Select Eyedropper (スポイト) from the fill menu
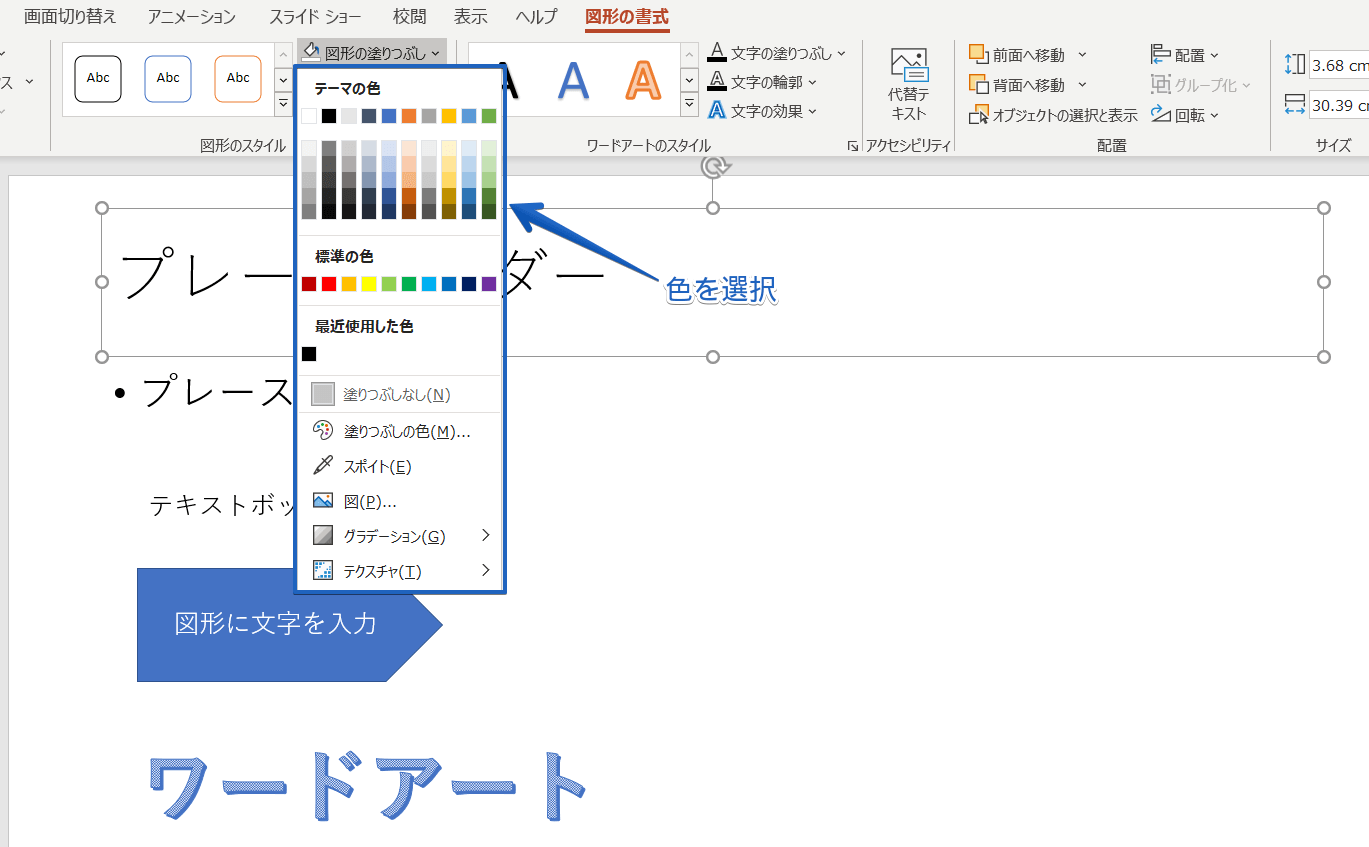The width and height of the screenshot is (1369, 847). click(400, 466)
